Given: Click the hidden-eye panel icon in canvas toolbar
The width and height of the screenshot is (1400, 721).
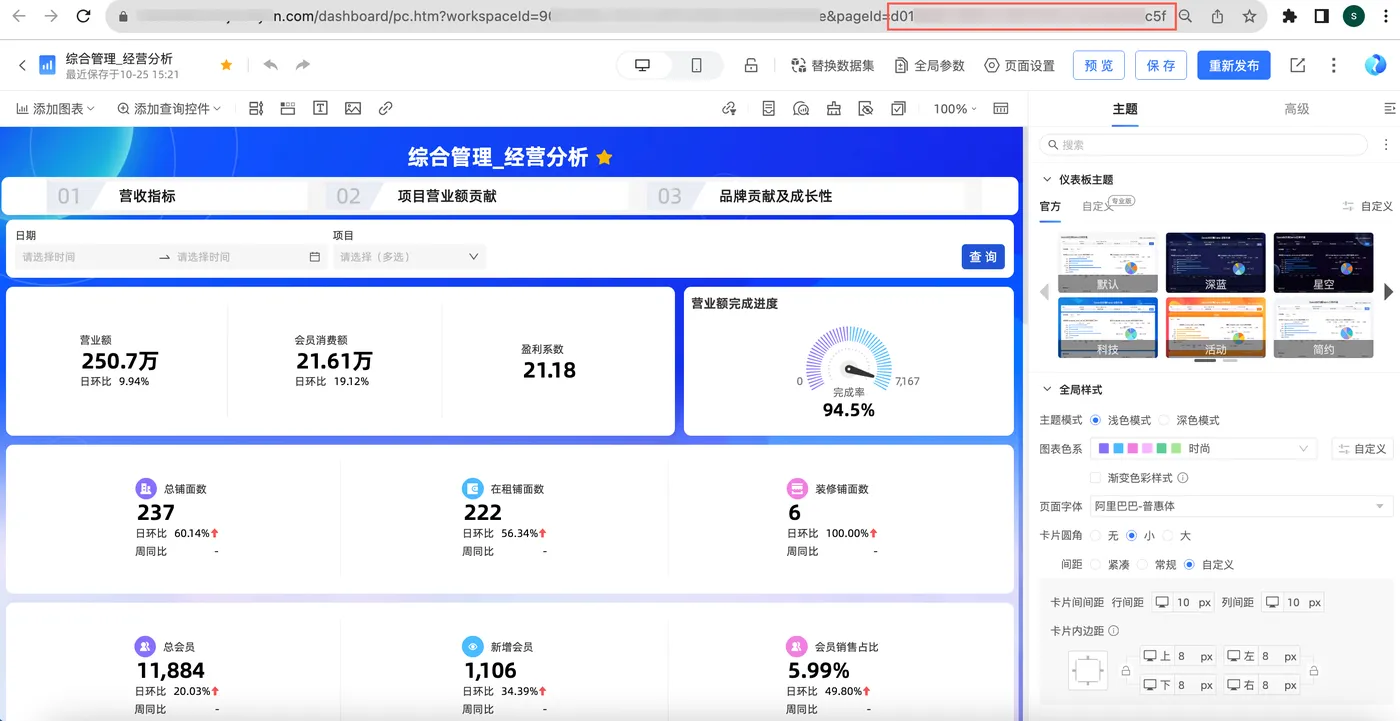Looking at the screenshot, I should pos(866,109).
